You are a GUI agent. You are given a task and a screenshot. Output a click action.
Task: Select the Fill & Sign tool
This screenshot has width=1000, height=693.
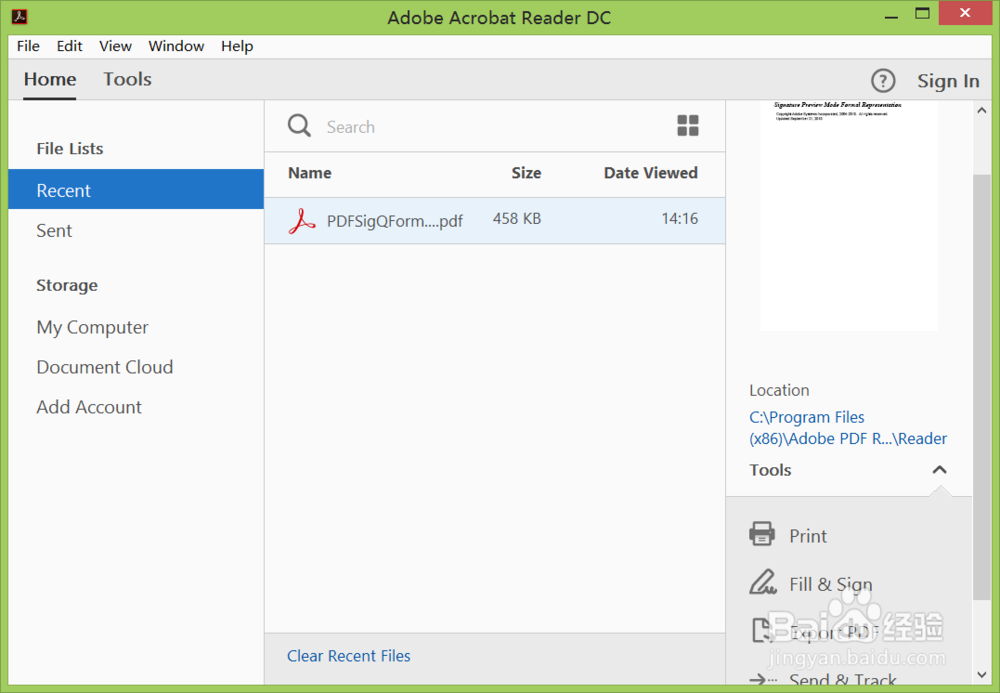[x=831, y=583]
